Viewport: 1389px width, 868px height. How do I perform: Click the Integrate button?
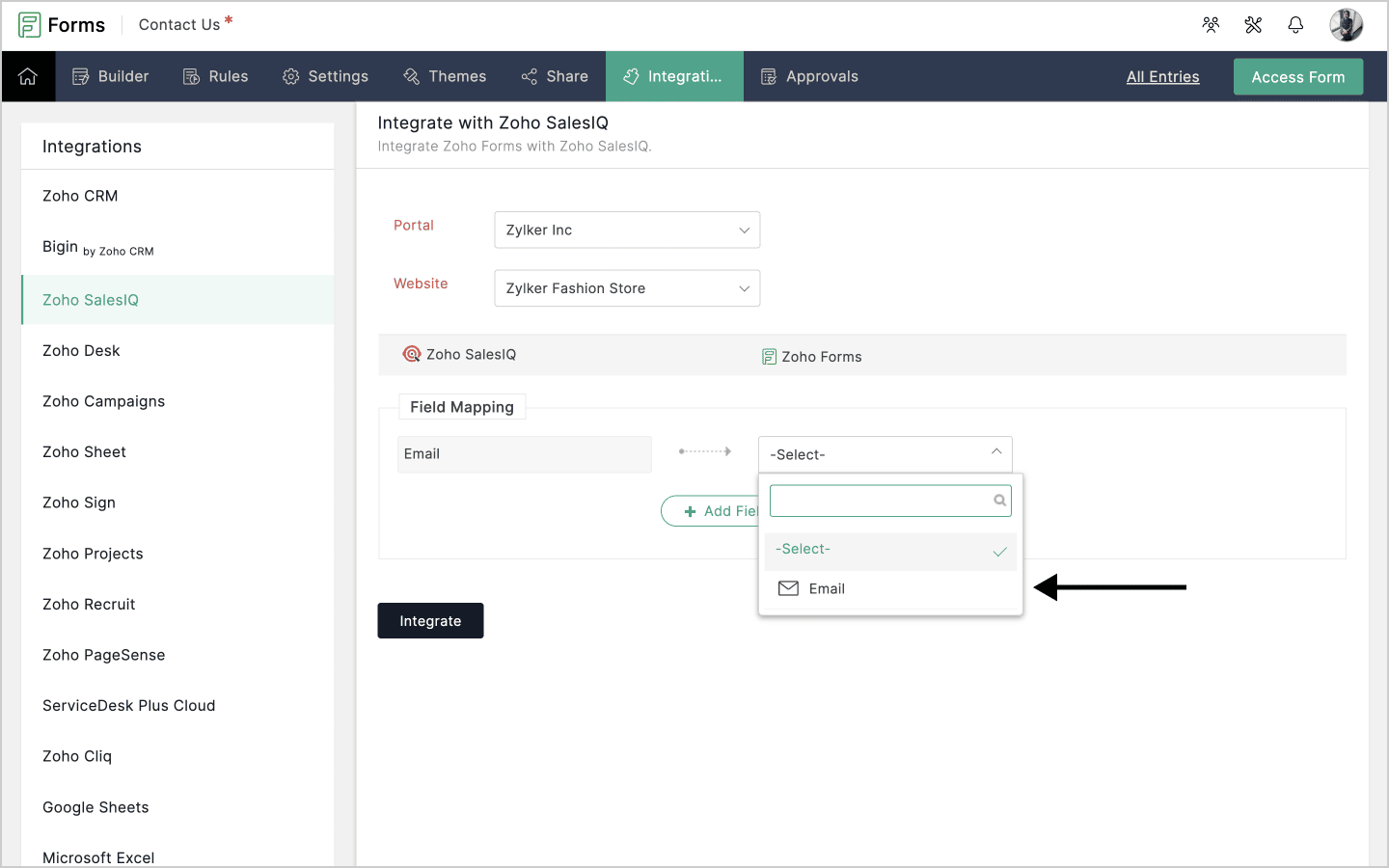430,621
